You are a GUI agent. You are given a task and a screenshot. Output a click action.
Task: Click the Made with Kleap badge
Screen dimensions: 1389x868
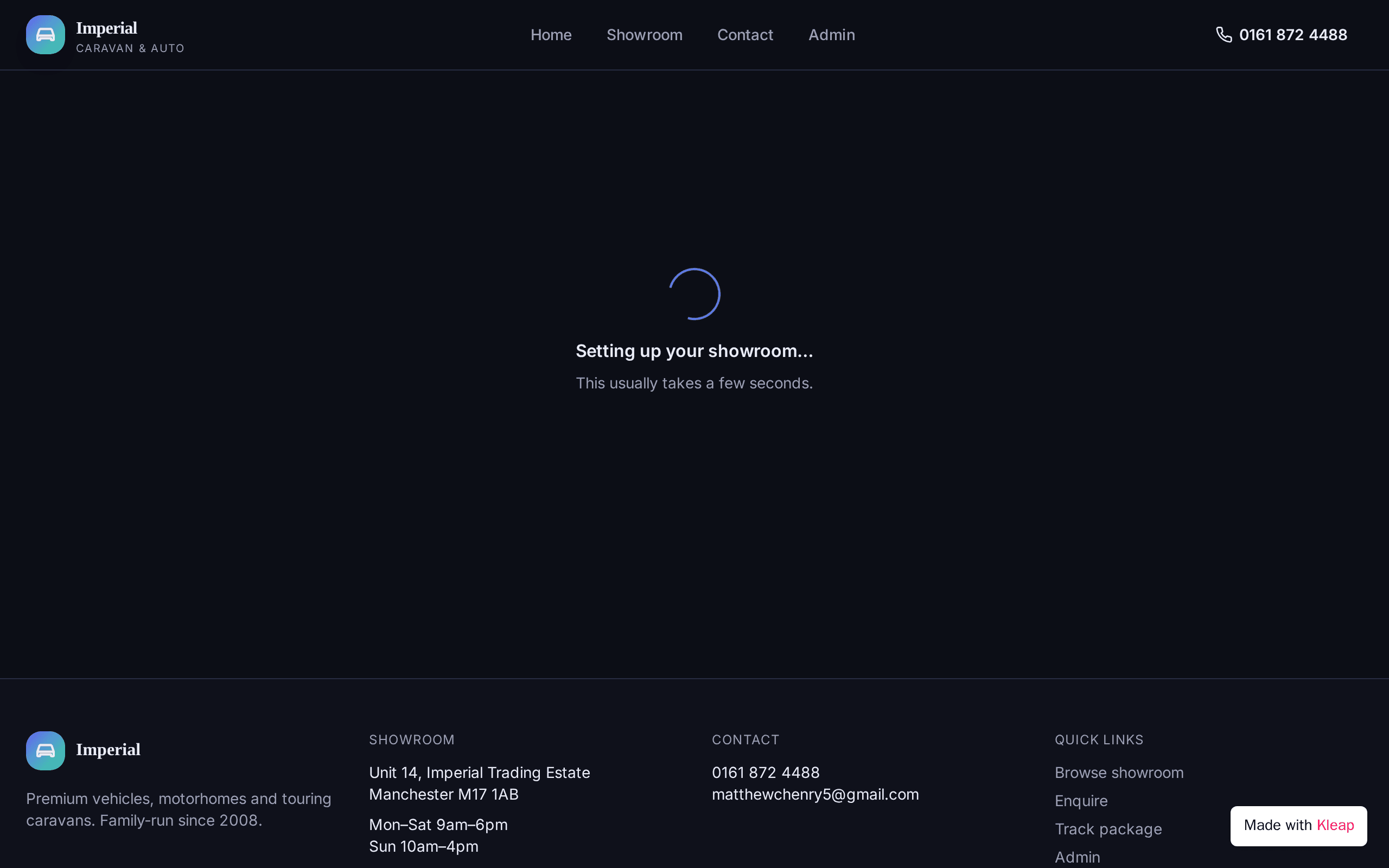point(1298,826)
